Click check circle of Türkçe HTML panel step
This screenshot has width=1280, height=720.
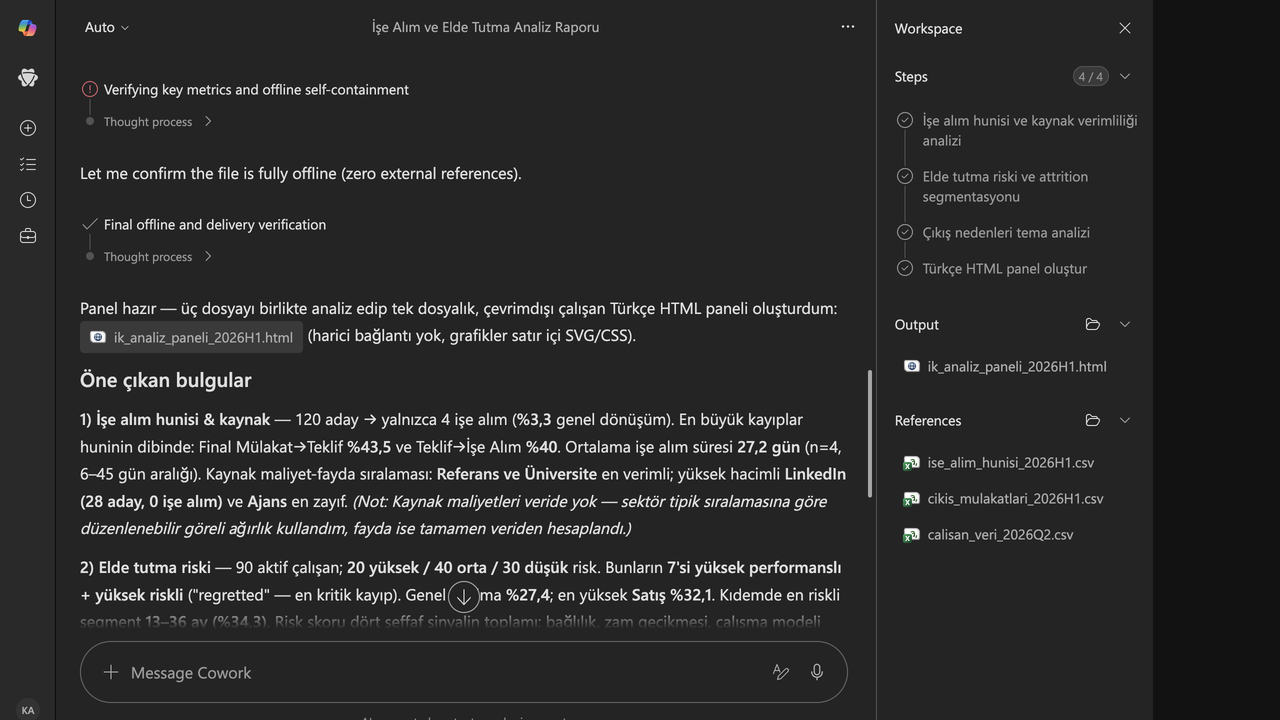(x=905, y=268)
